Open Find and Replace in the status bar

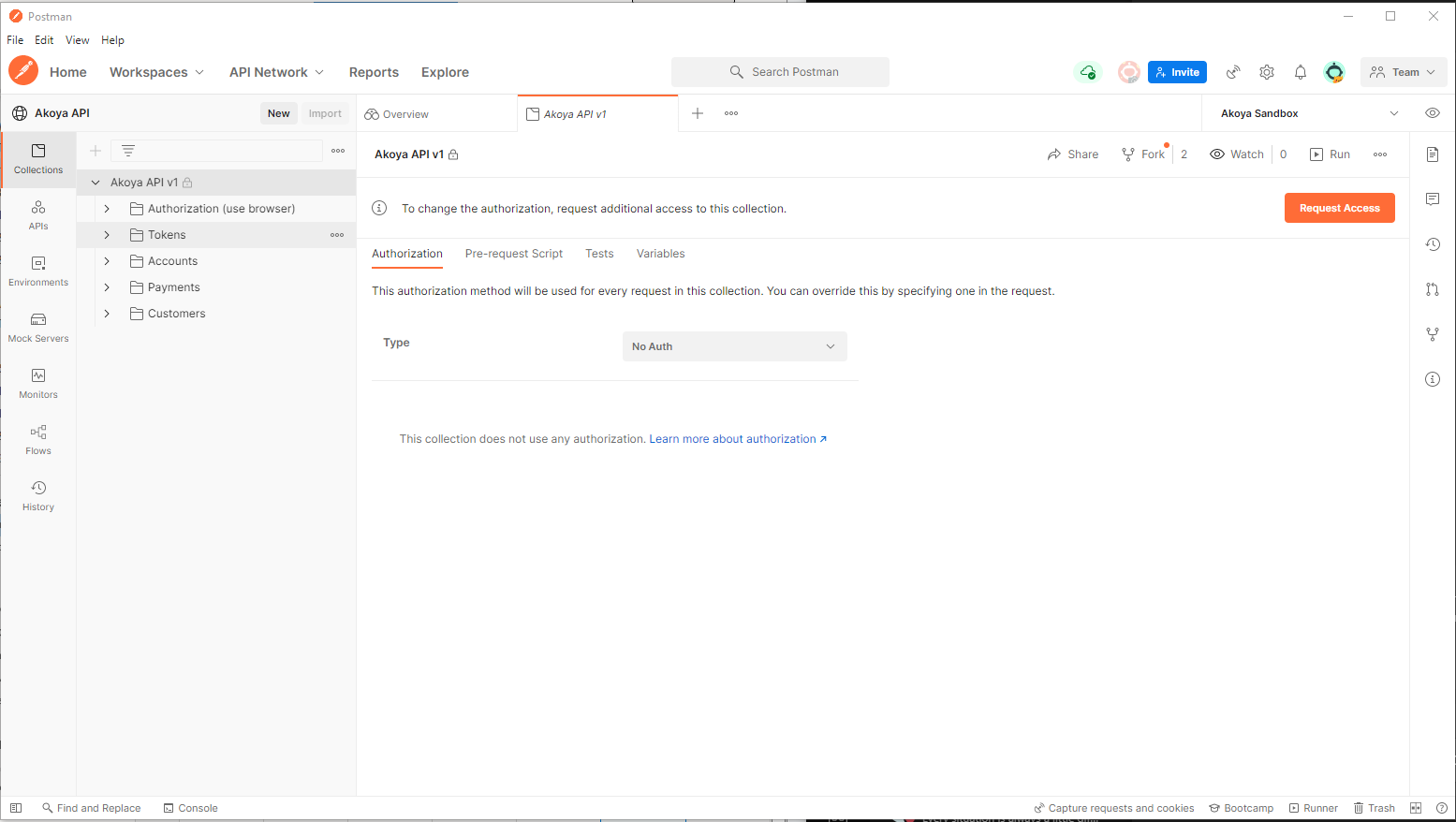(91, 808)
